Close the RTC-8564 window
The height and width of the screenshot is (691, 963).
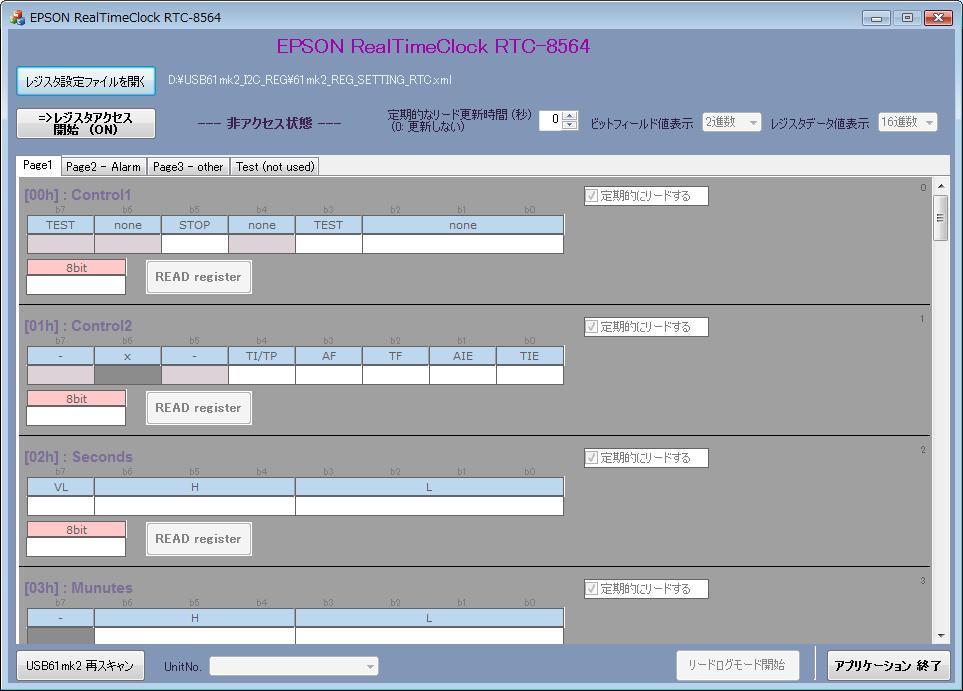(938, 18)
